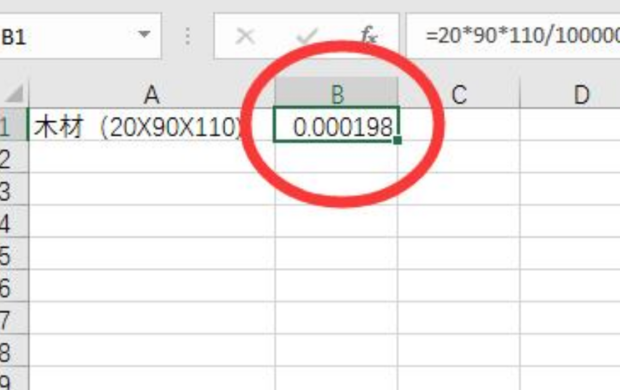The image size is (620, 390).
Task: Click cell A1 containing 木材（20X90X110）
Action: (x=152, y=124)
